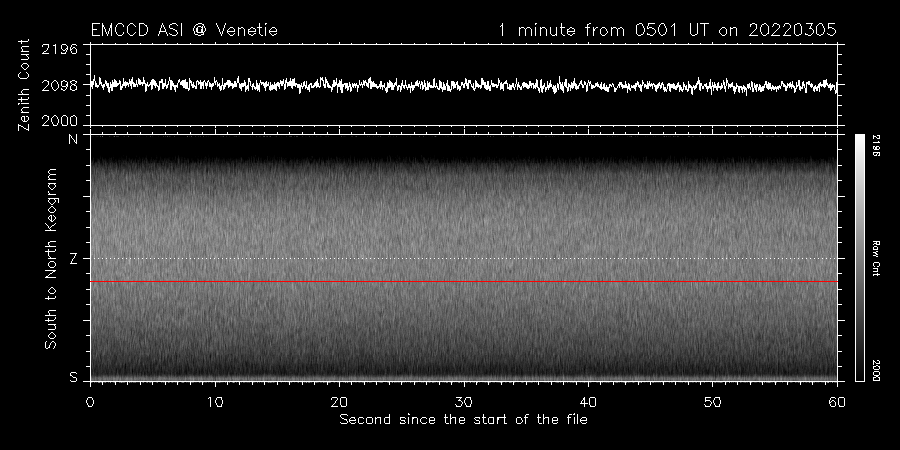Click the 0 second tick label
This screenshot has width=900, height=450.
click(x=90, y=402)
